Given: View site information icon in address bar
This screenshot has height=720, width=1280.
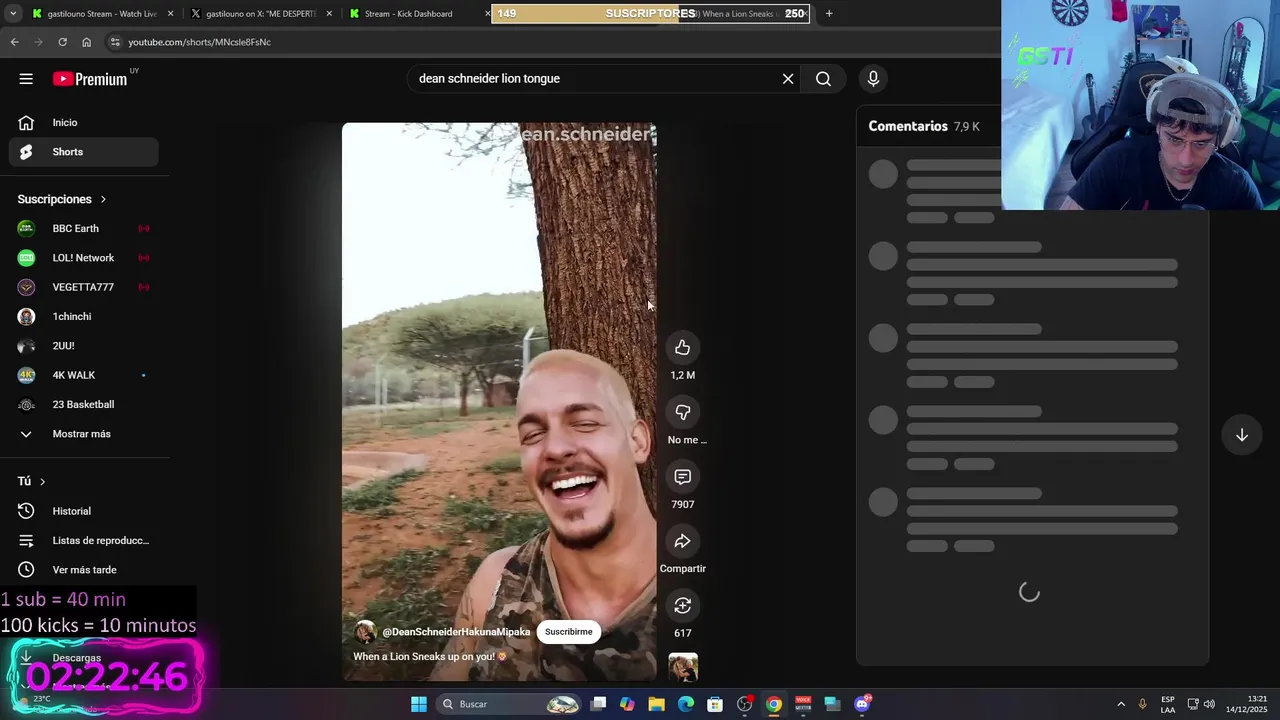Looking at the screenshot, I should pyautogui.click(x=115, y=42).
